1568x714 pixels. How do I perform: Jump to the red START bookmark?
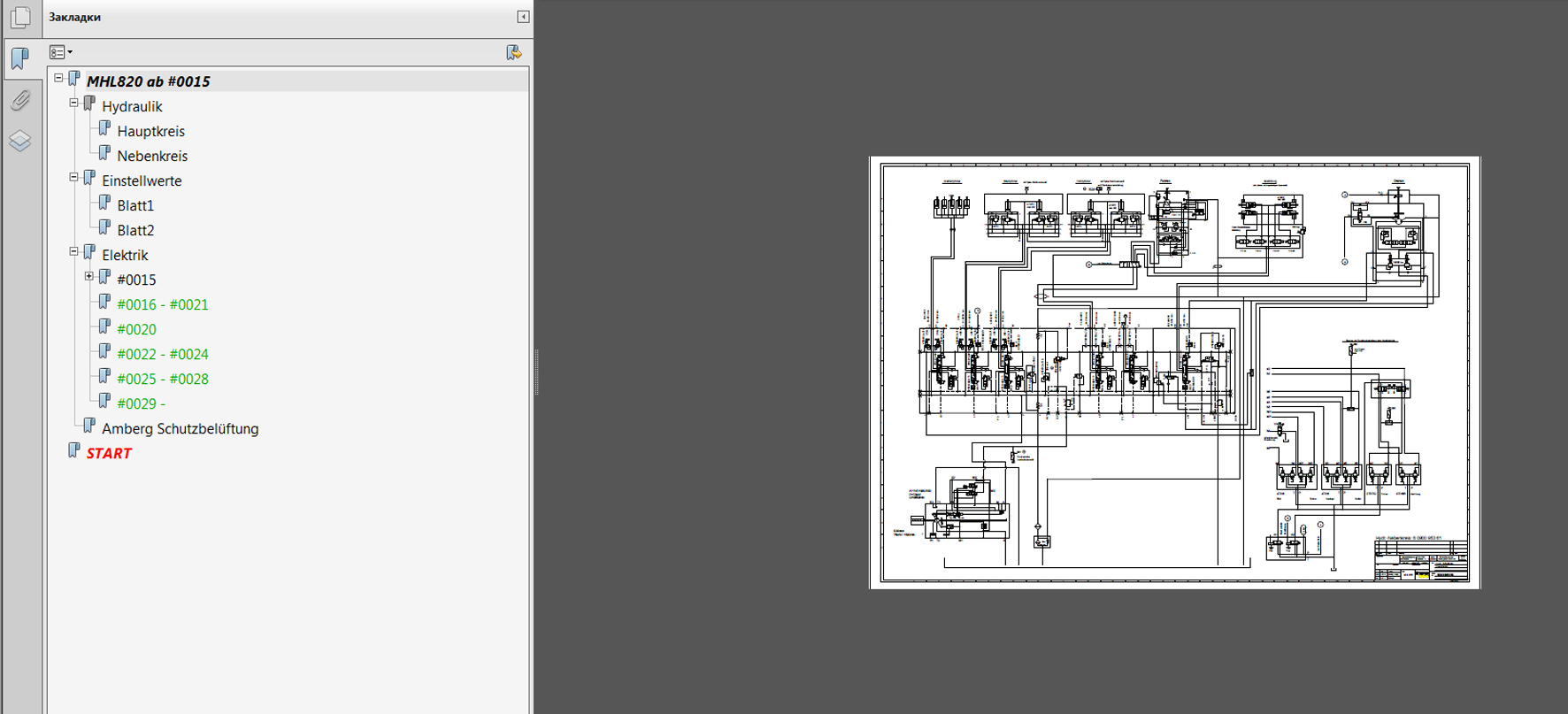point(109,453)
